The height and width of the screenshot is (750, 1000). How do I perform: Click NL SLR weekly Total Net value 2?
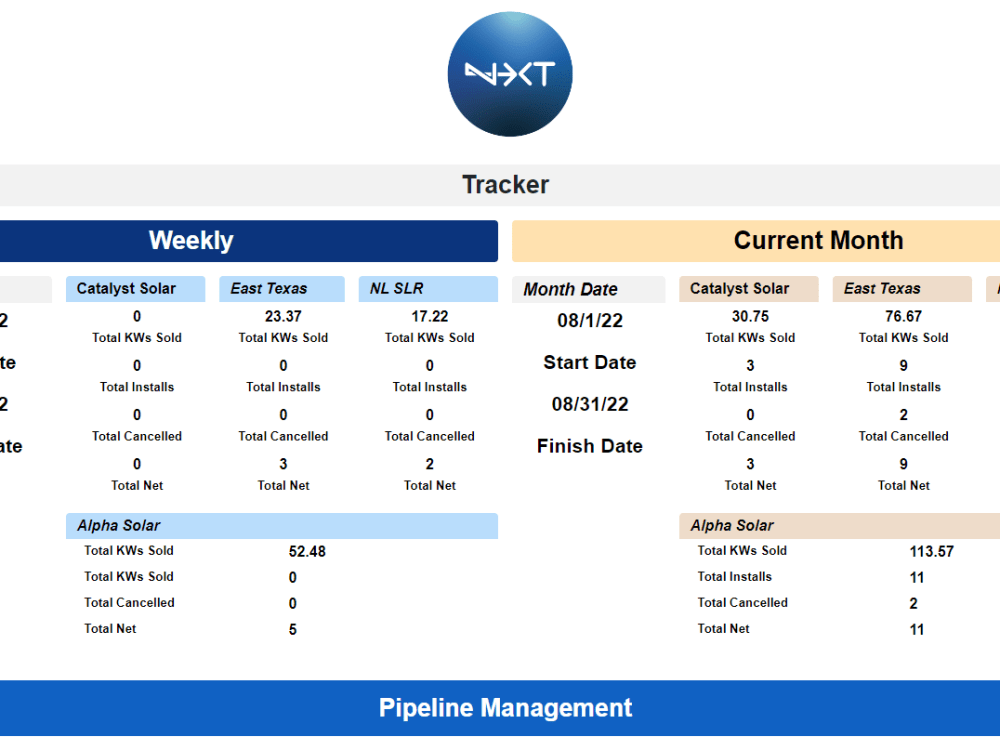[x=430, y=464]
